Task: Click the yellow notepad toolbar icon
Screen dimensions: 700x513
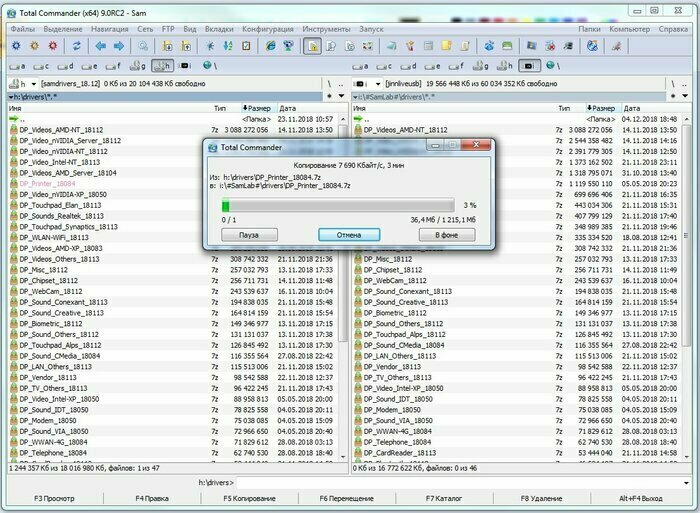Action: tap(446, 46)
